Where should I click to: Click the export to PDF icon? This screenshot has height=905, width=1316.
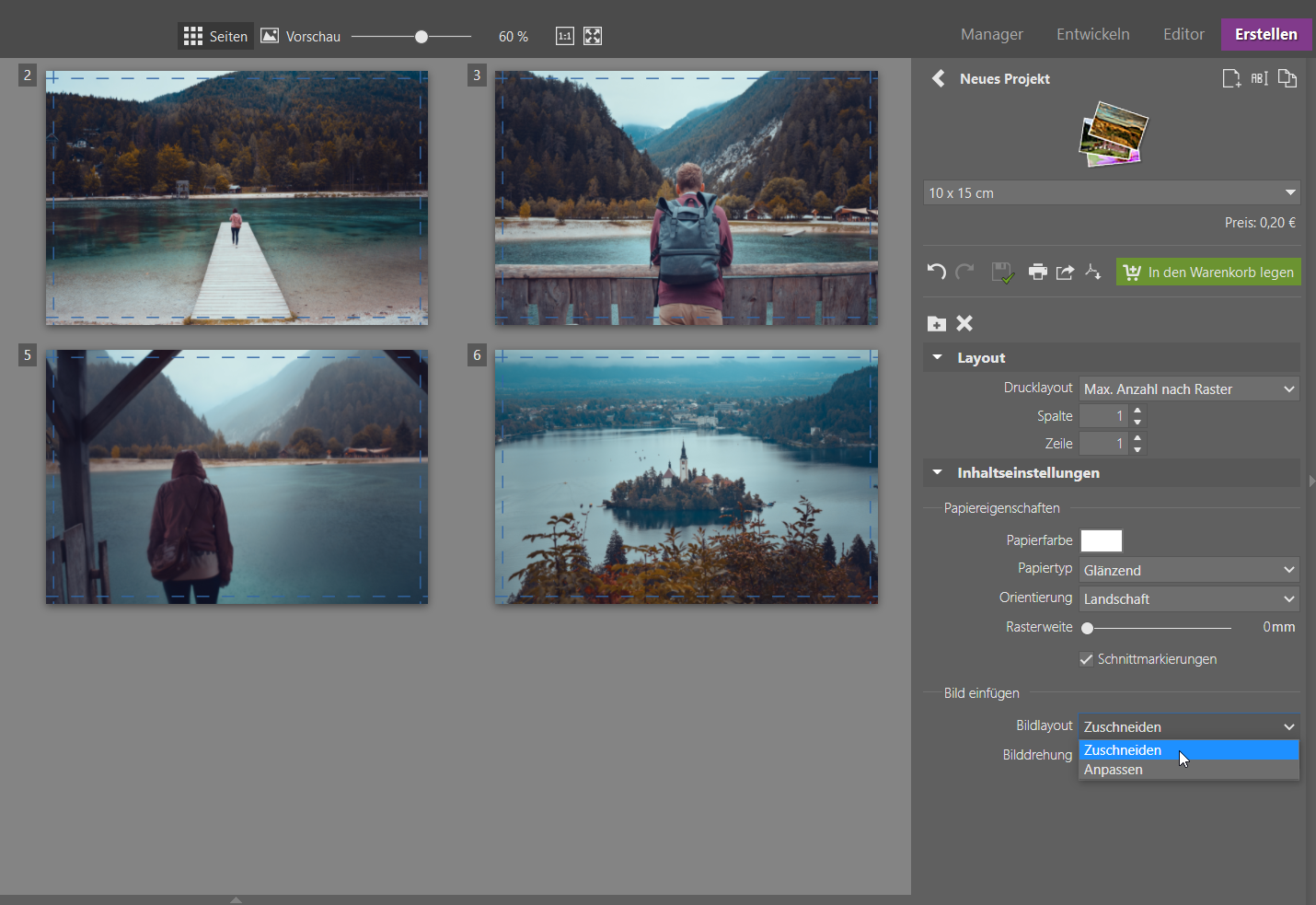pyautogui.click(x=1092, y=272)
